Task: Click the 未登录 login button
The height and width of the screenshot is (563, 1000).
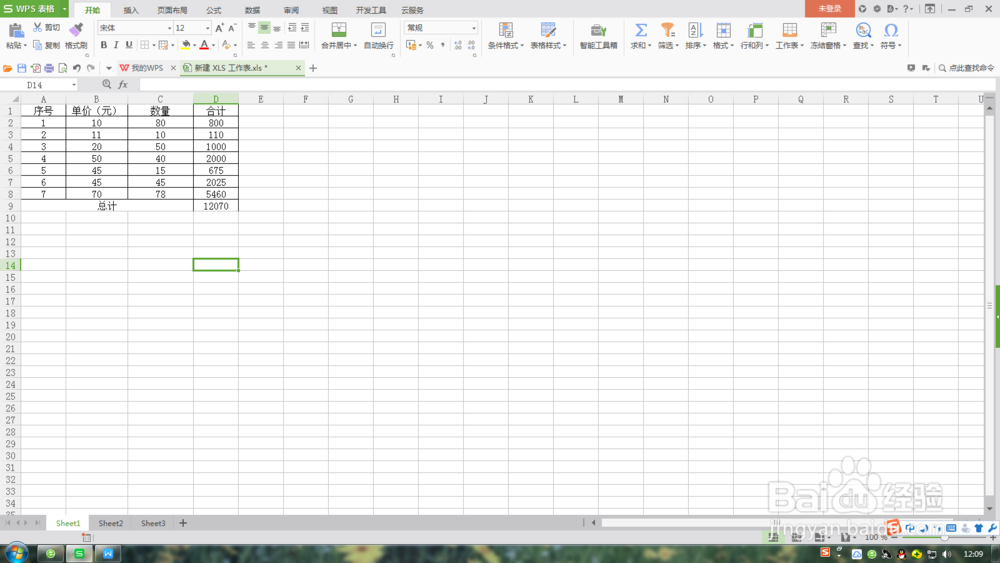Action: point(830,8)
